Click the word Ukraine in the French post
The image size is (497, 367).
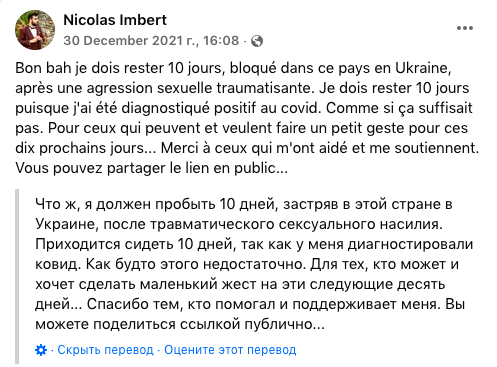[x=423, y=68]
